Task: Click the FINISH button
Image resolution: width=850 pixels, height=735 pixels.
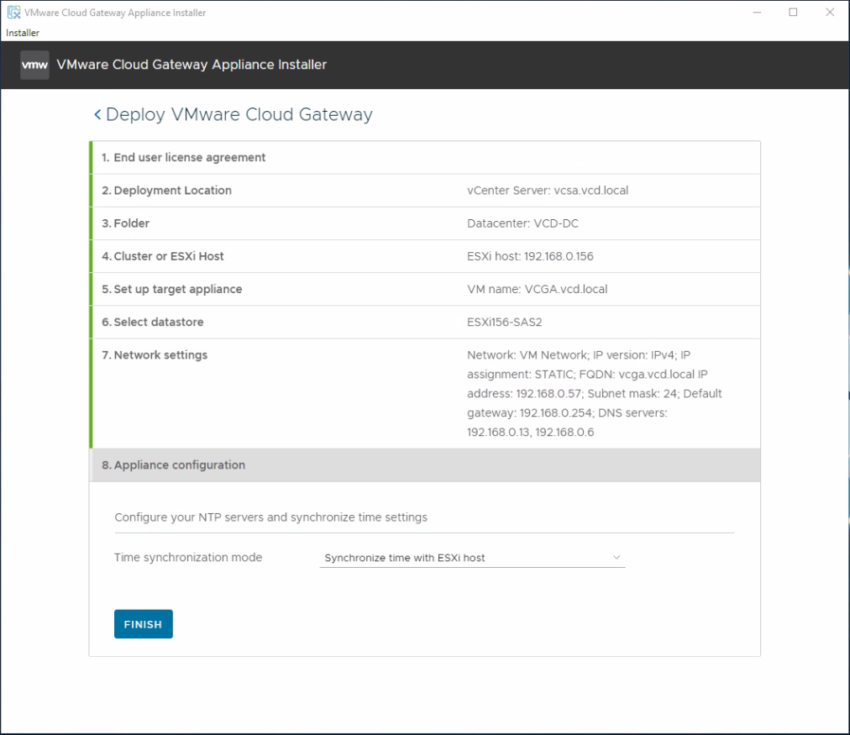Action: click(143, 623)
